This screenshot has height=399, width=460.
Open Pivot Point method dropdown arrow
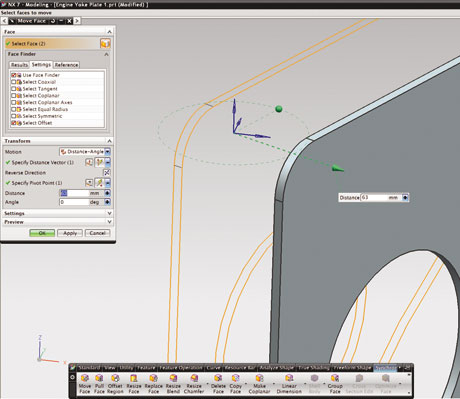[108, 183]
